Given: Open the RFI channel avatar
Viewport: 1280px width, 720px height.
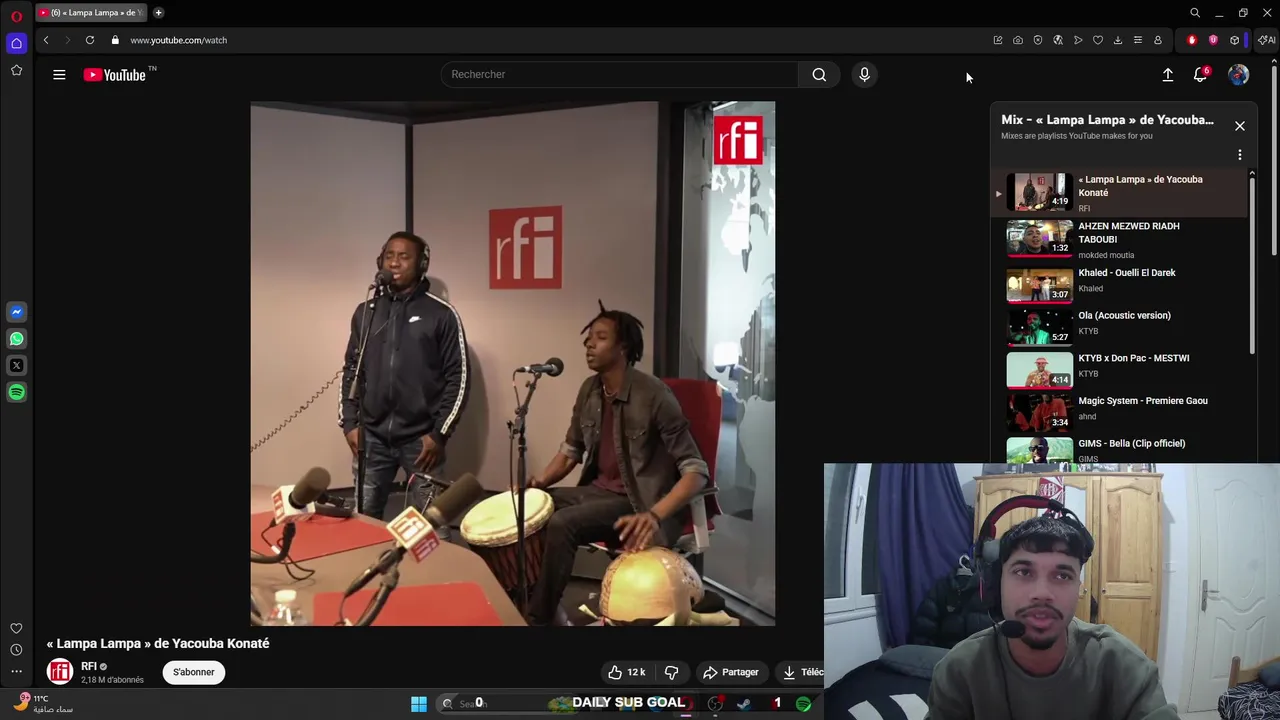Looking at the screenshot, I should (60, 672).
